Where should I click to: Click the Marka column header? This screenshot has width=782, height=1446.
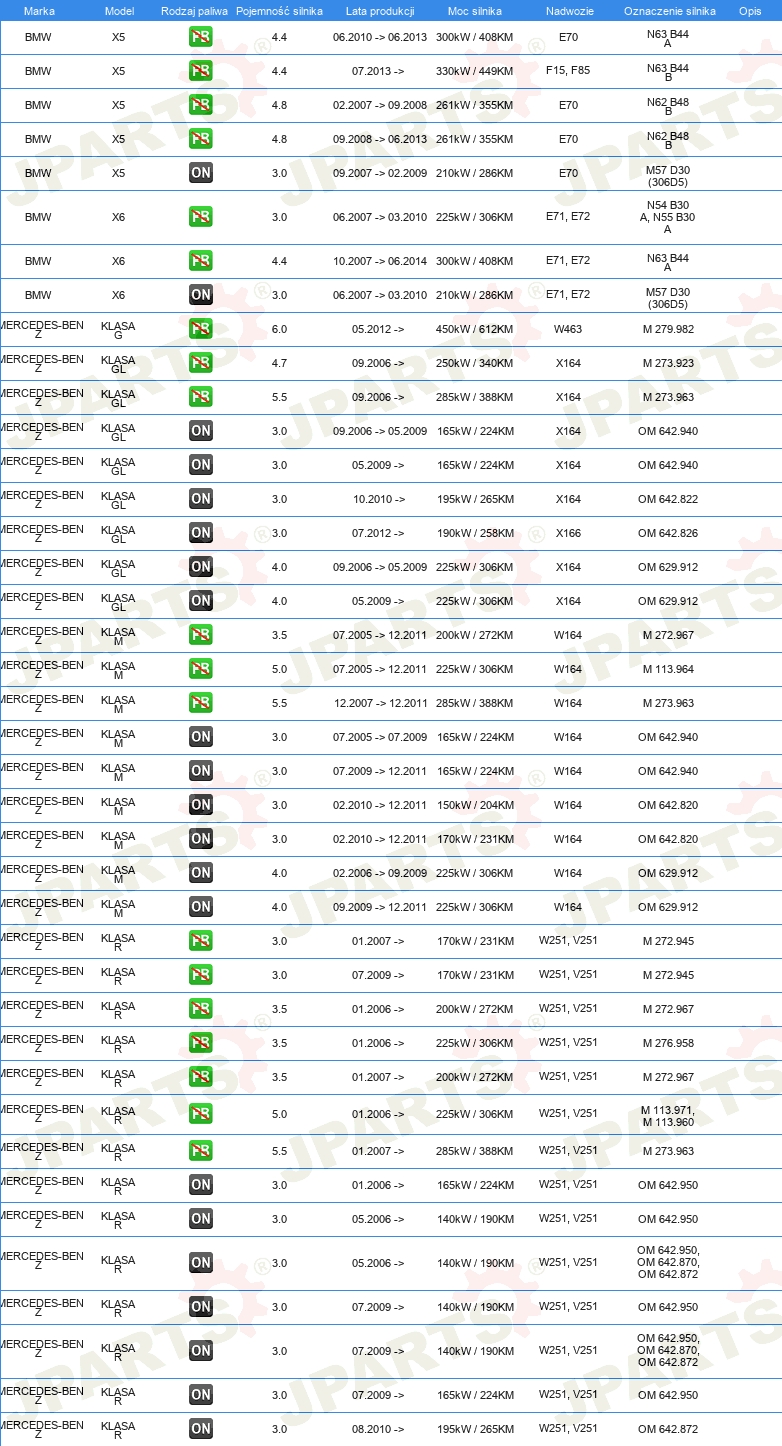(x=39, y=11)
